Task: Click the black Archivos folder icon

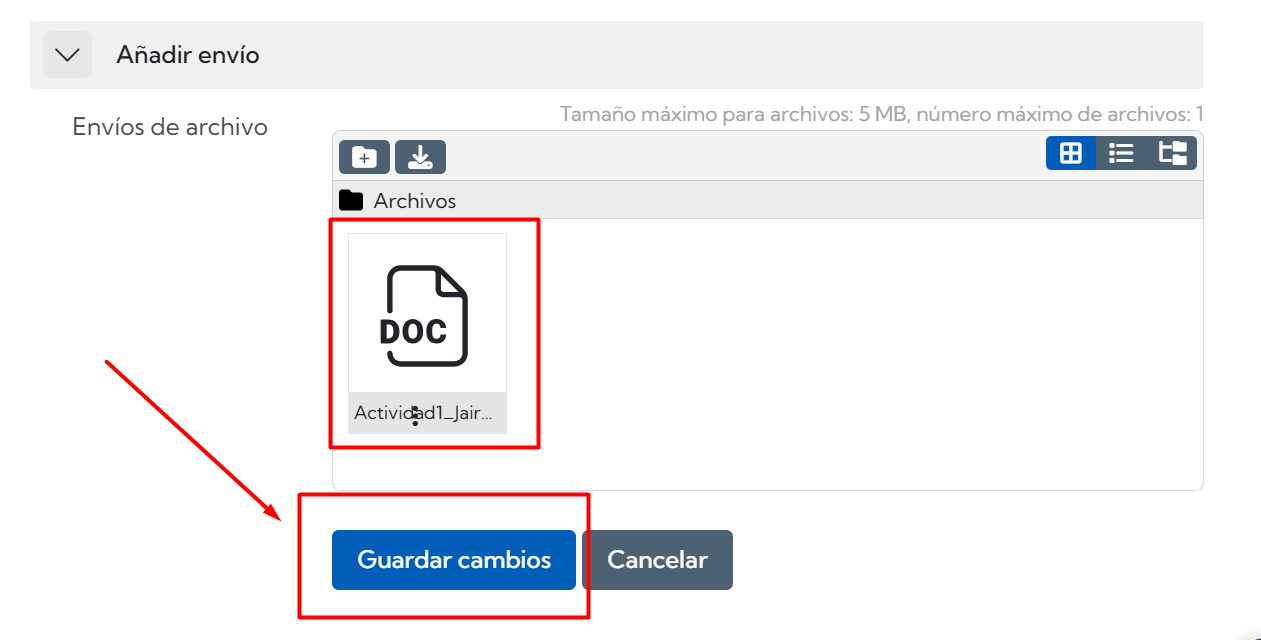Action: pos(351,200)
